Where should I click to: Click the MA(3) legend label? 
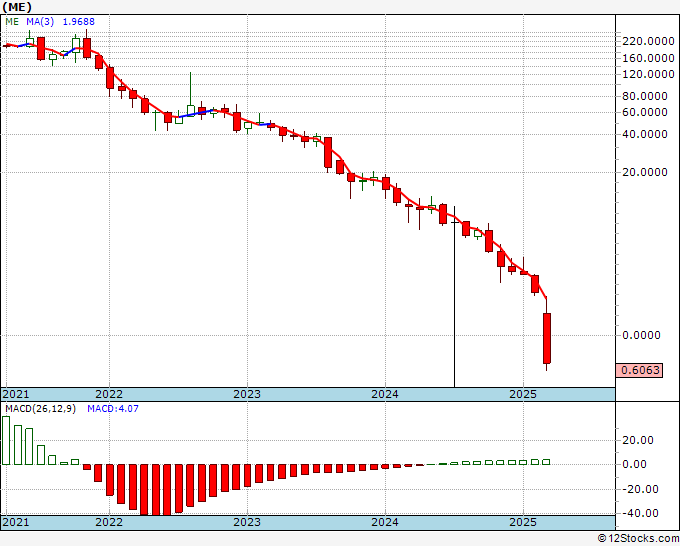(x=40, y=22)
